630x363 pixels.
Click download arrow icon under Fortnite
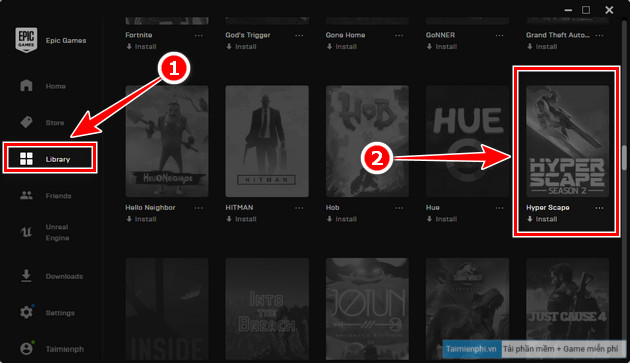129,47
